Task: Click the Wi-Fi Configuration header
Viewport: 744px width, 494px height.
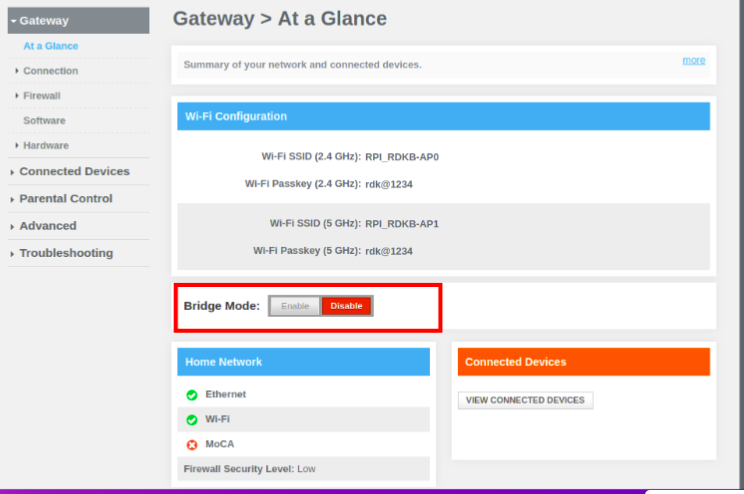Action: (443, 116)
